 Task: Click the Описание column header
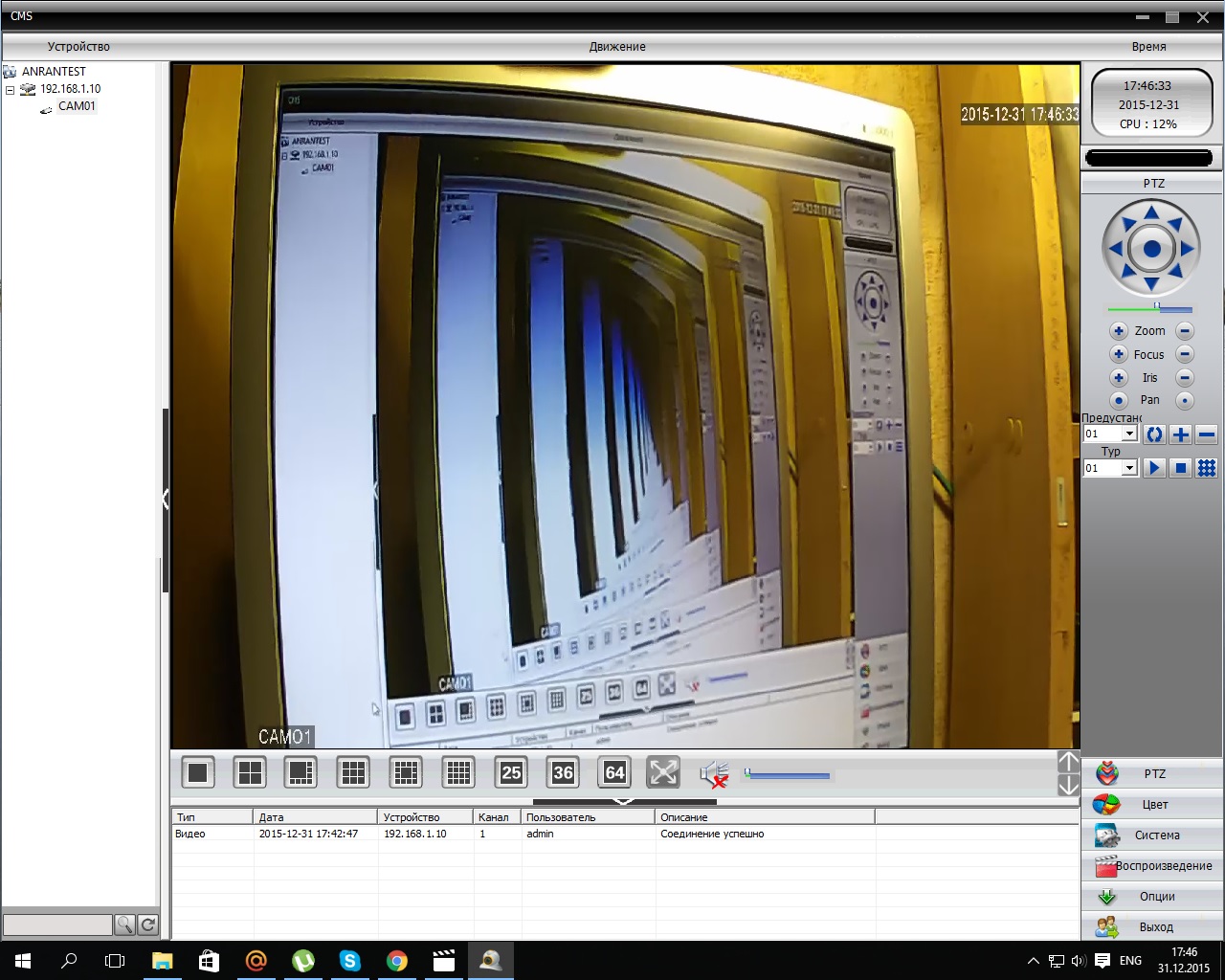click(x=766, y=817)
